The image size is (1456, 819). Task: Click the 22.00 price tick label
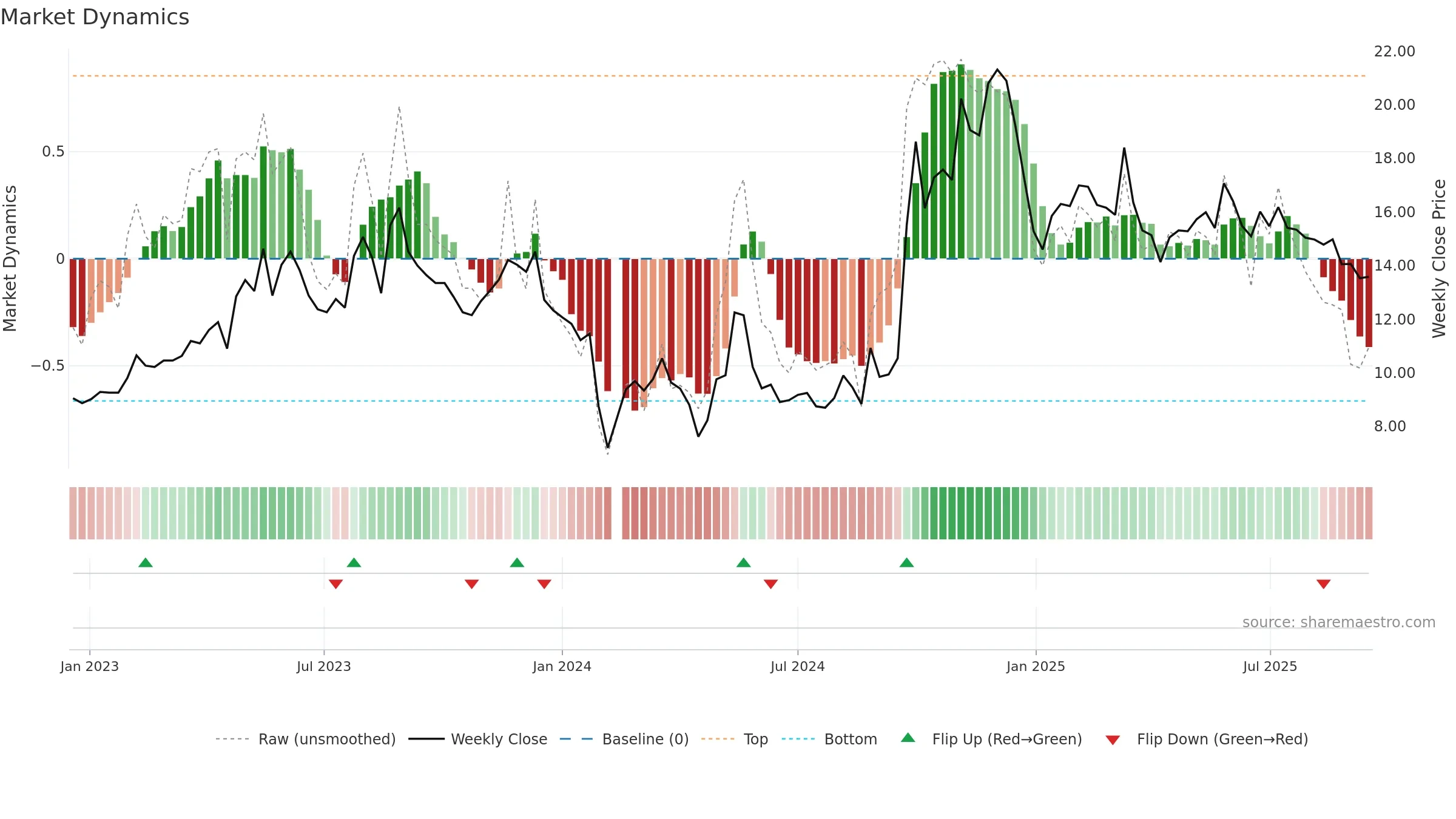click(1395, 52)
